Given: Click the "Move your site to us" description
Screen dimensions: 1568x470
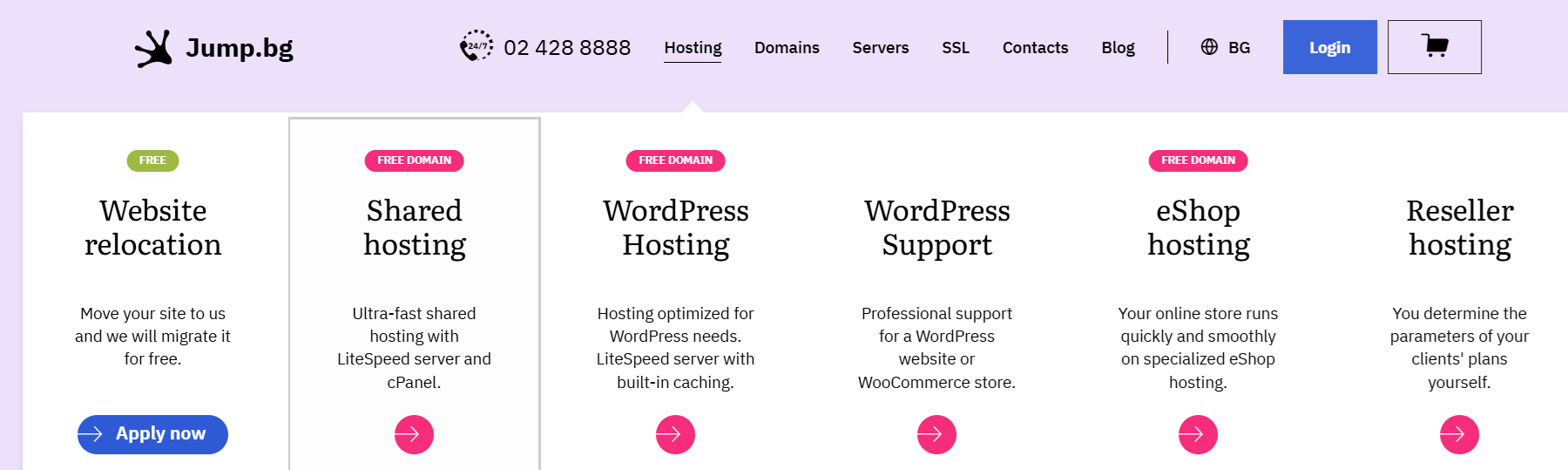Looking at the screenshot, I should point(152,336).
